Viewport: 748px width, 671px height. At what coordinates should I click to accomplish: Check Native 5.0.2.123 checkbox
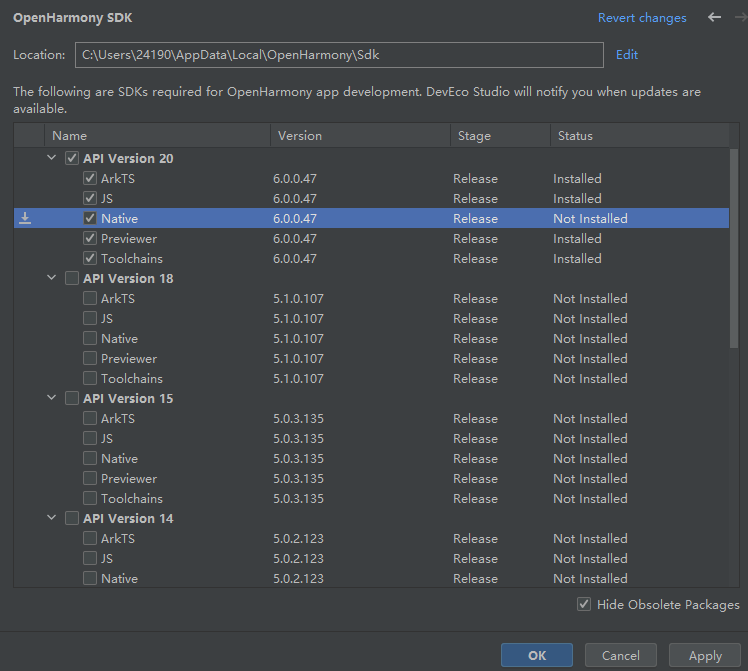pyautogui.click(x=90, y=579)
